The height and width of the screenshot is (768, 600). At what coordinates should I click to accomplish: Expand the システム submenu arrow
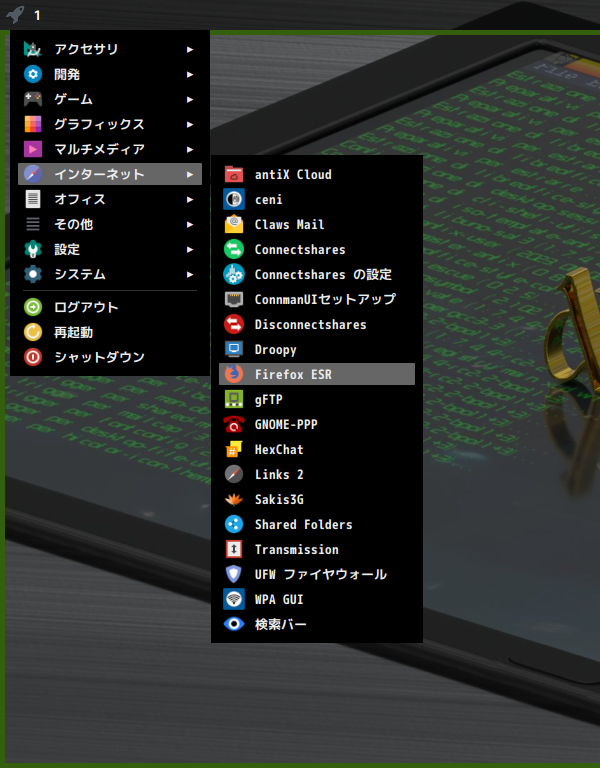190,274
